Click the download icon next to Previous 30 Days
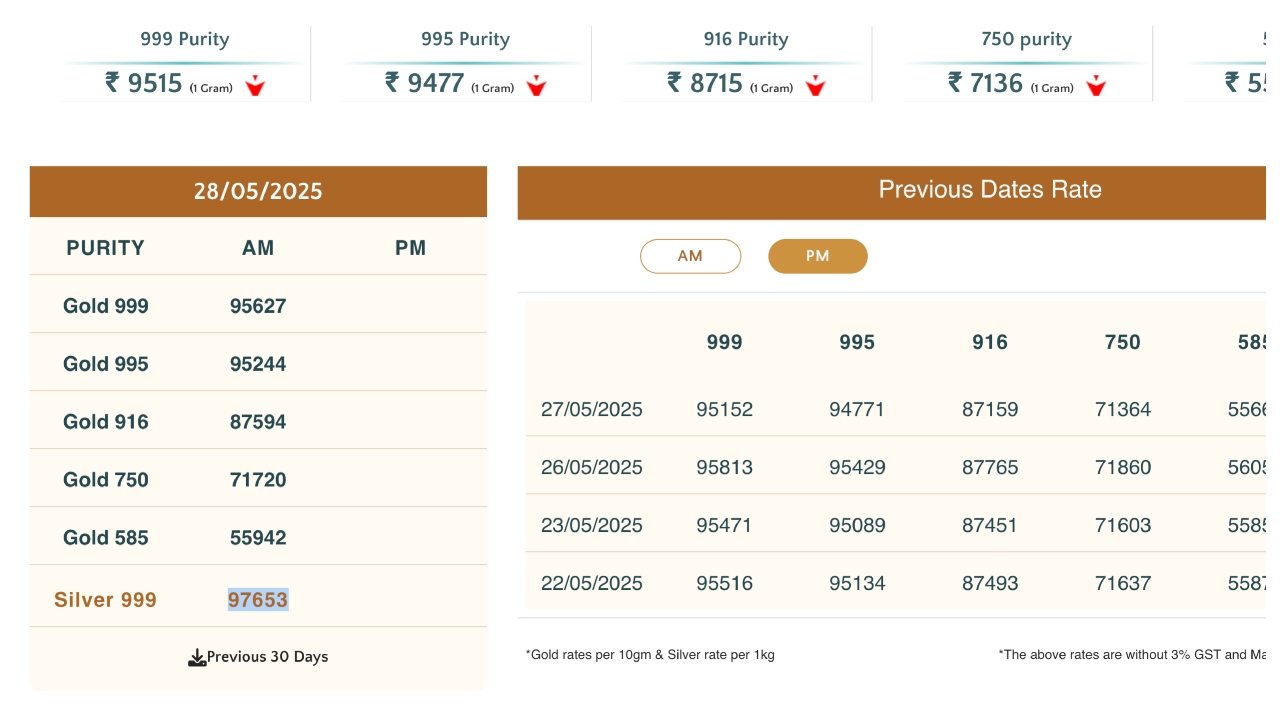Screen dimensions: 1280x720 [197, 657]
